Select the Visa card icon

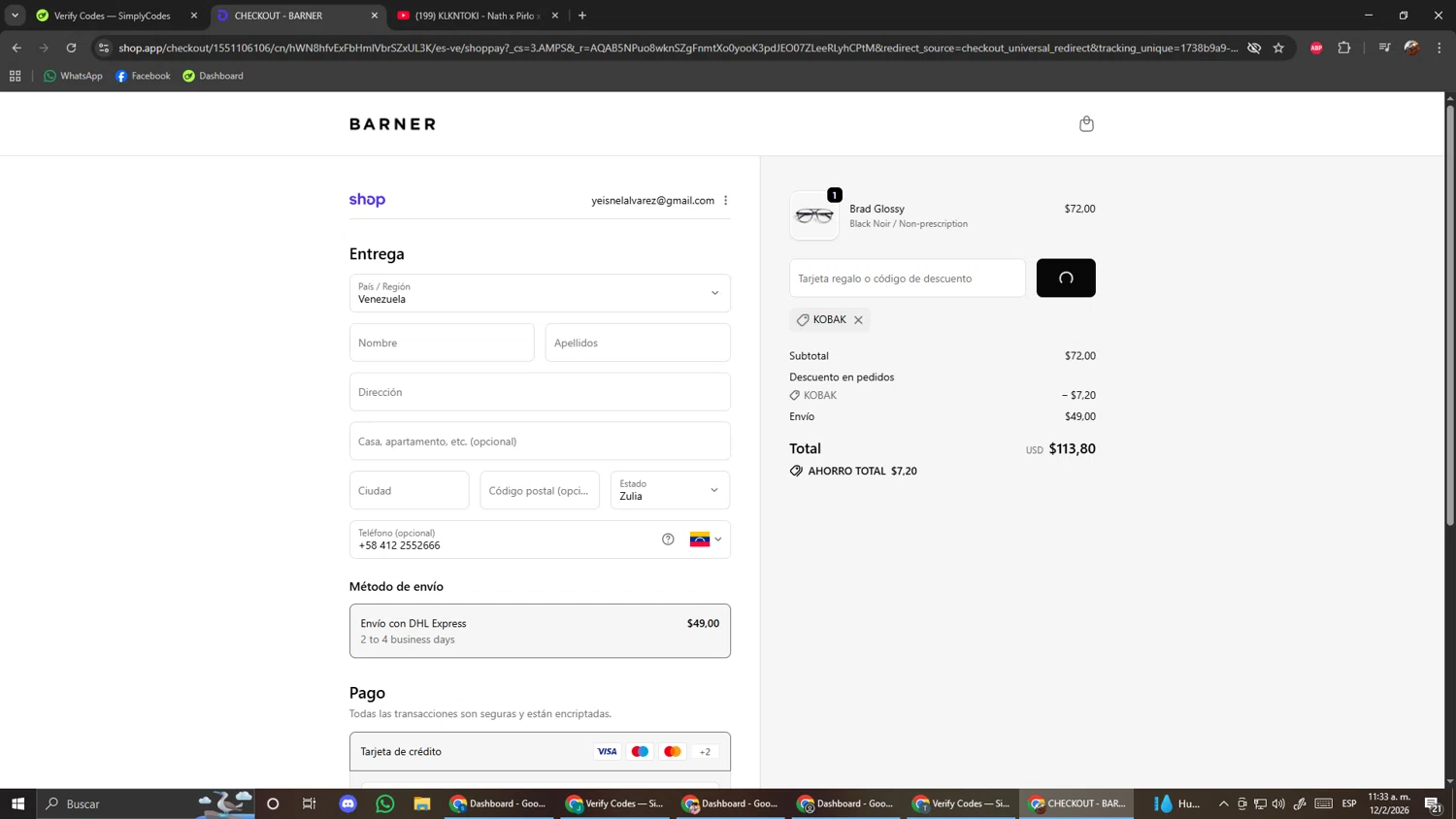pos(607,751)
